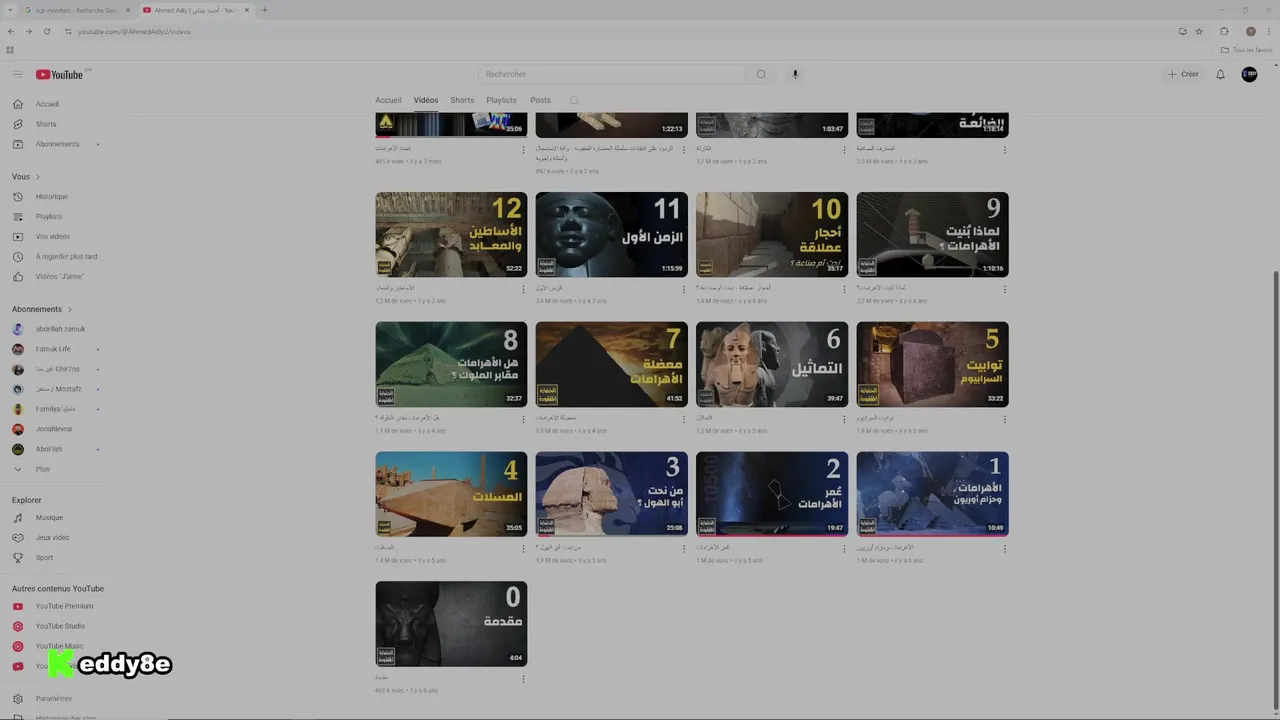Open the YouTube guide hamburger menu

[x=17, y=74]
